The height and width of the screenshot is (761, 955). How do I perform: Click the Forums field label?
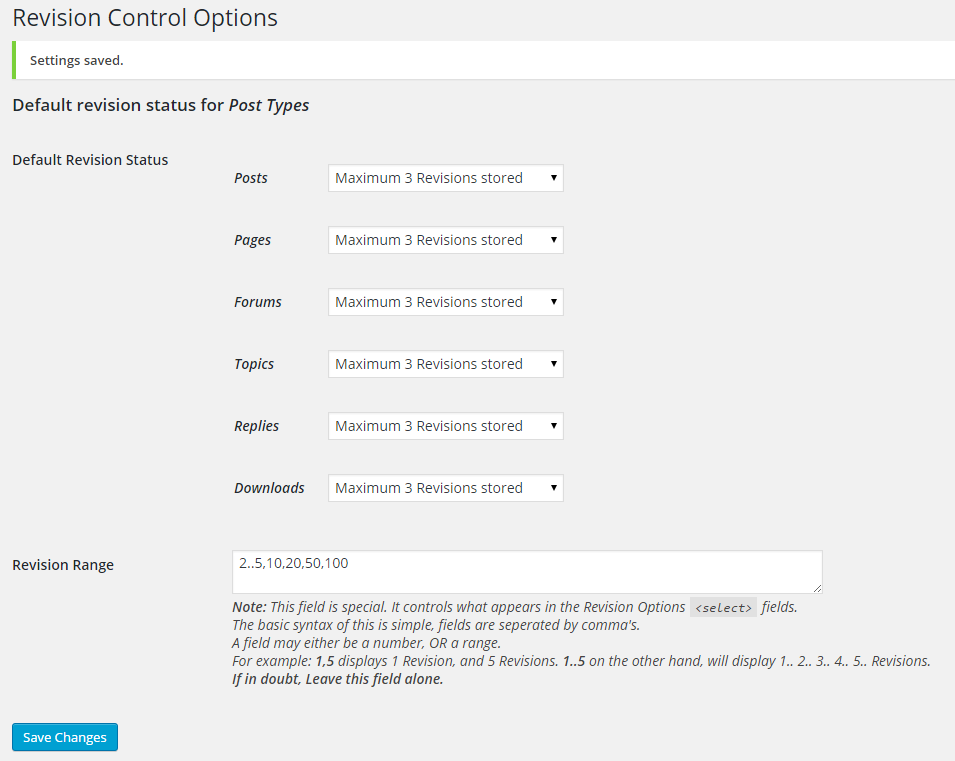tap(258, 302)
